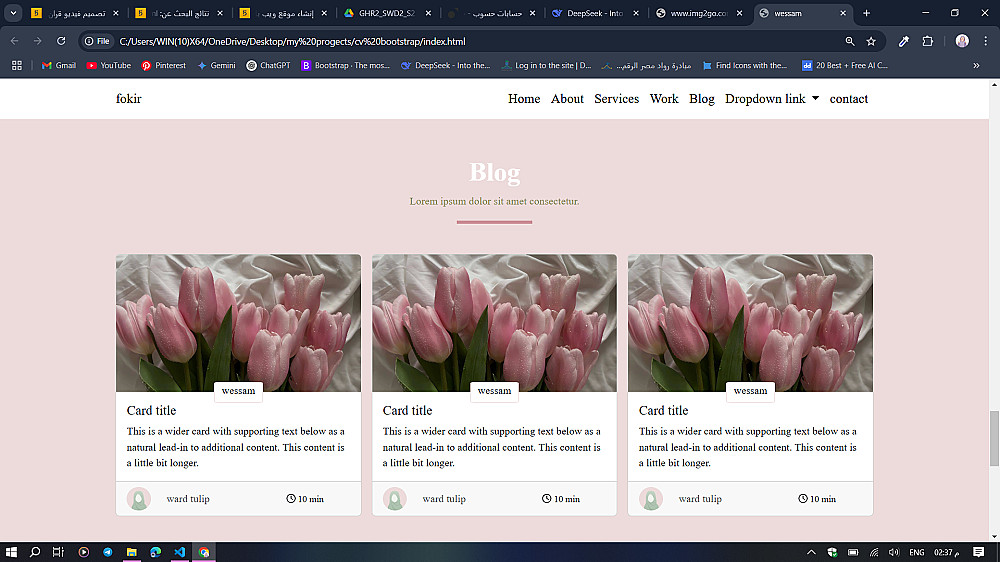The height and width of the screenshot is (562, 1000).
Task: Expand the Dropdown link menu in navbar
Action: (772, 99)
